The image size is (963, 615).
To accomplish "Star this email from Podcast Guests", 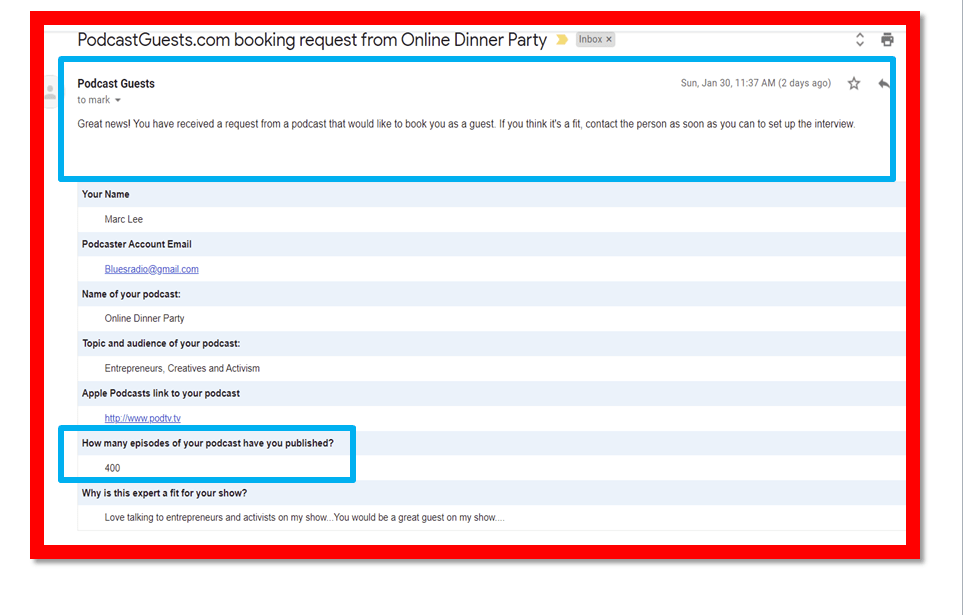I will coord(854,84).
